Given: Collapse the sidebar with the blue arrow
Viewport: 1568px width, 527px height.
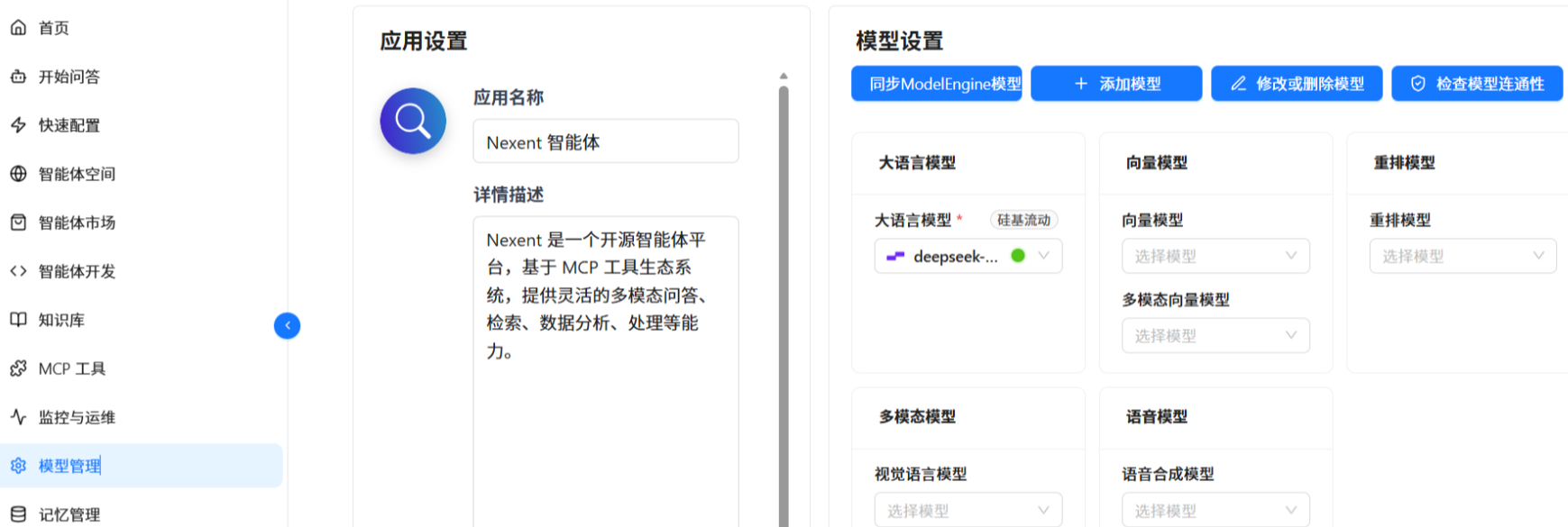Looking at the screenshot, I should (x=287, y=325).
